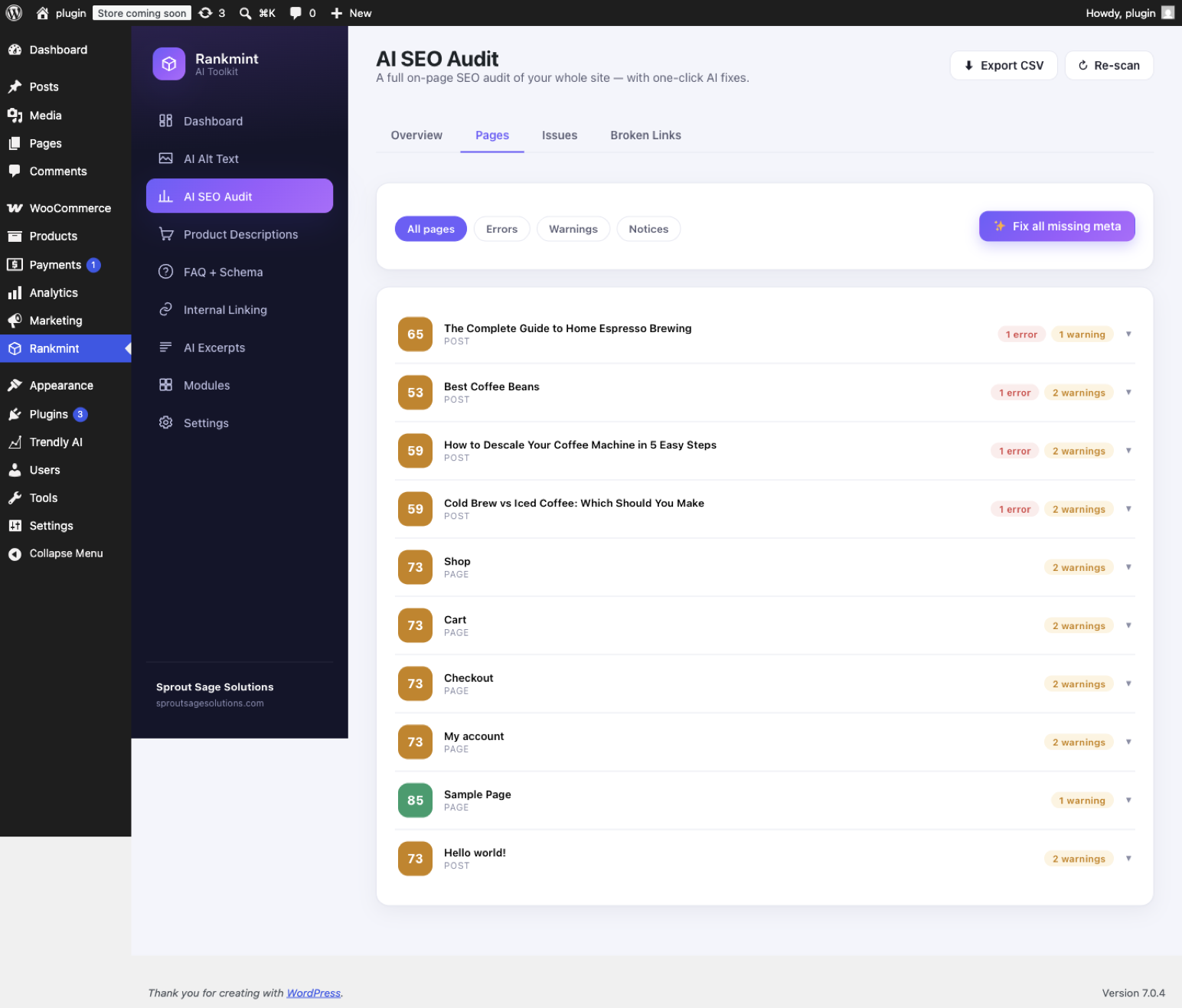Screen dimensions: 1182x1008
Task: Switch to the Overview tab
Action: 416,135
